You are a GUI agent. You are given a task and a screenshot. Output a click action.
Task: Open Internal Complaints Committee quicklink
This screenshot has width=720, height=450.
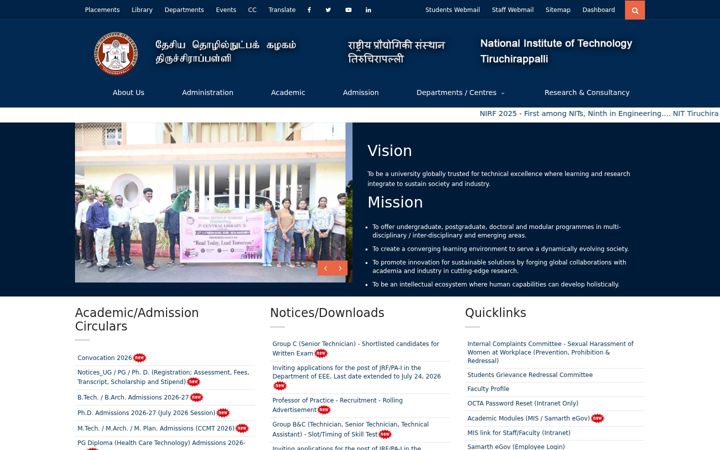[550, 352]
